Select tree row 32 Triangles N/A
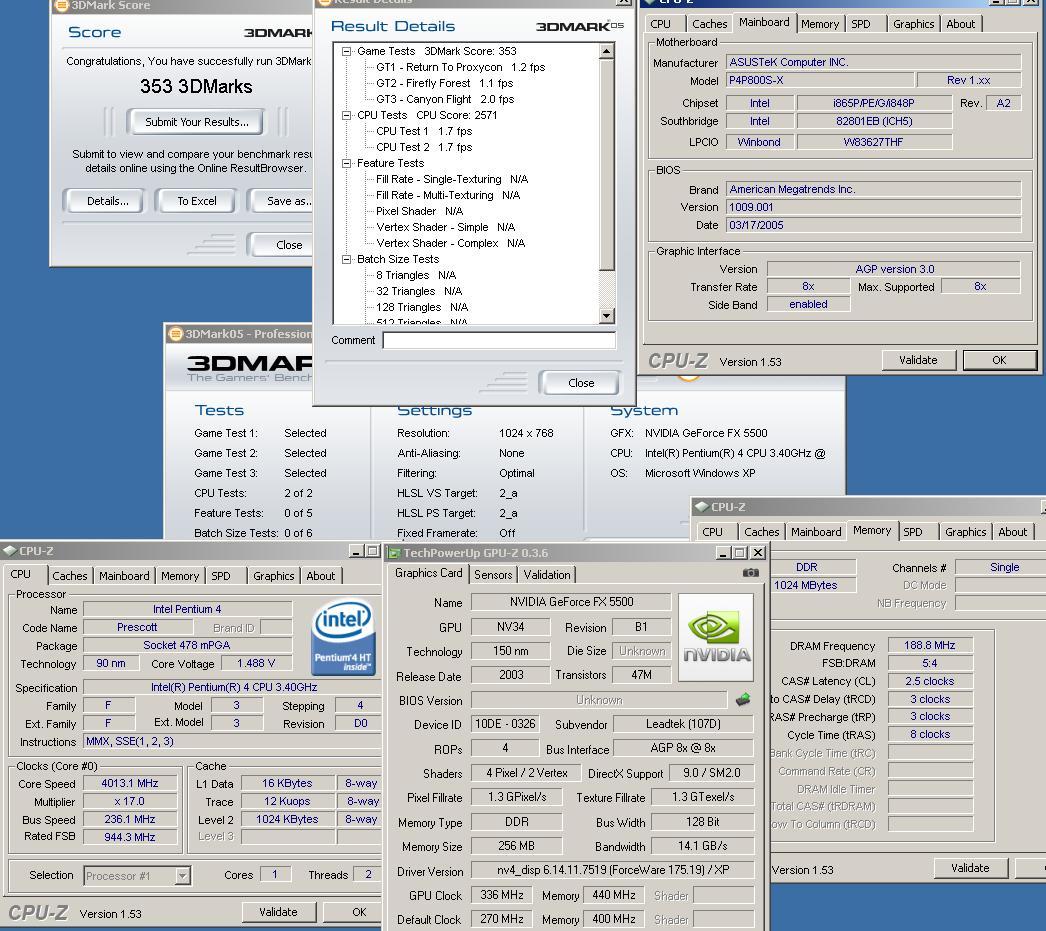The width and height of the screenshot is (1046, 931). coord(419,291)
